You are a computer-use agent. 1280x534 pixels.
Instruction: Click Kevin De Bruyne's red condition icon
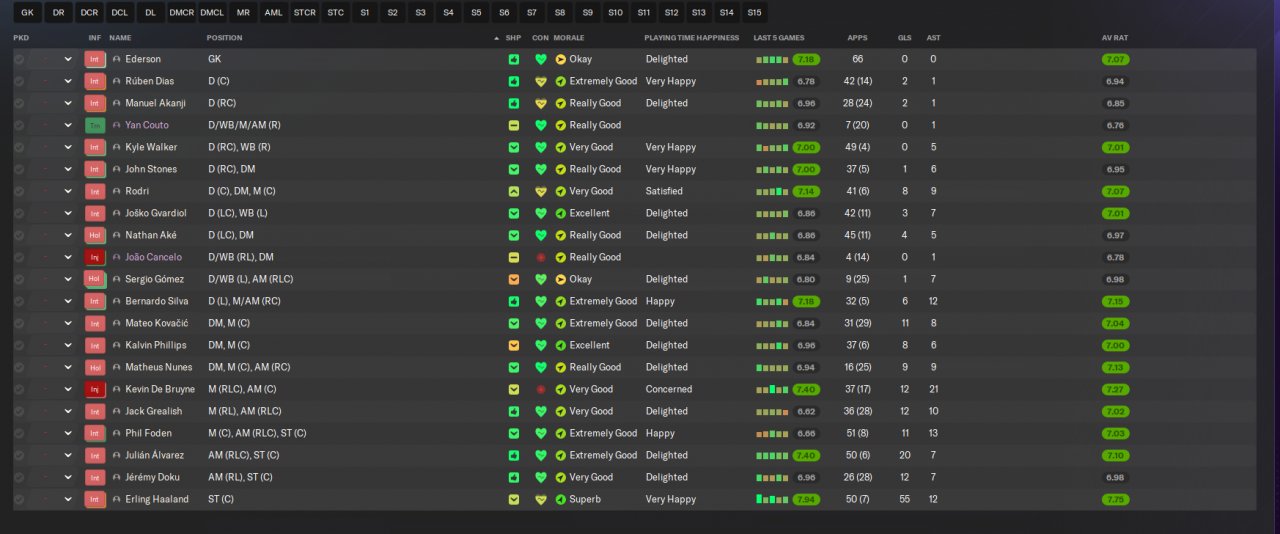click(541, 389)
